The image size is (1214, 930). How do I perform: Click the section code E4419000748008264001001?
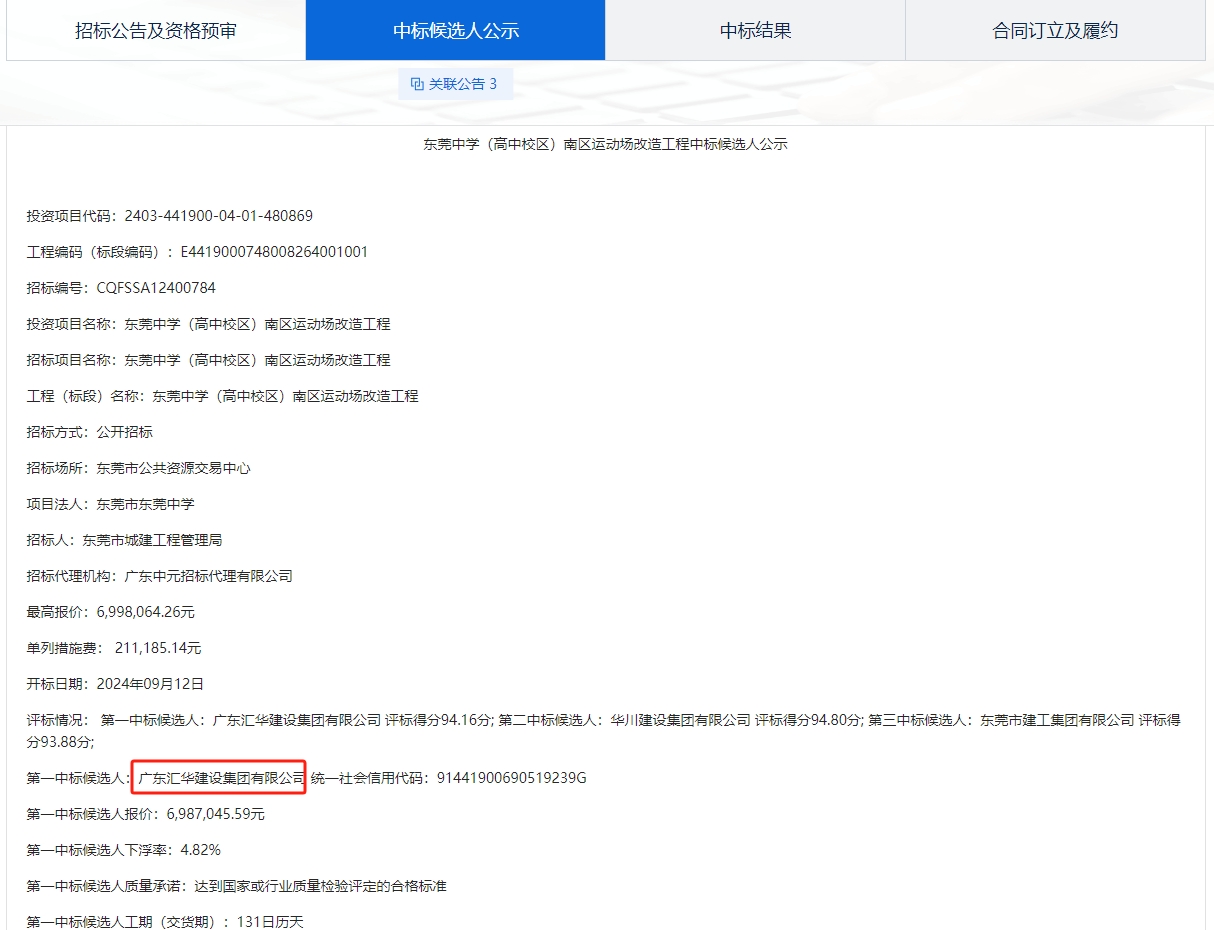point(274,252)
